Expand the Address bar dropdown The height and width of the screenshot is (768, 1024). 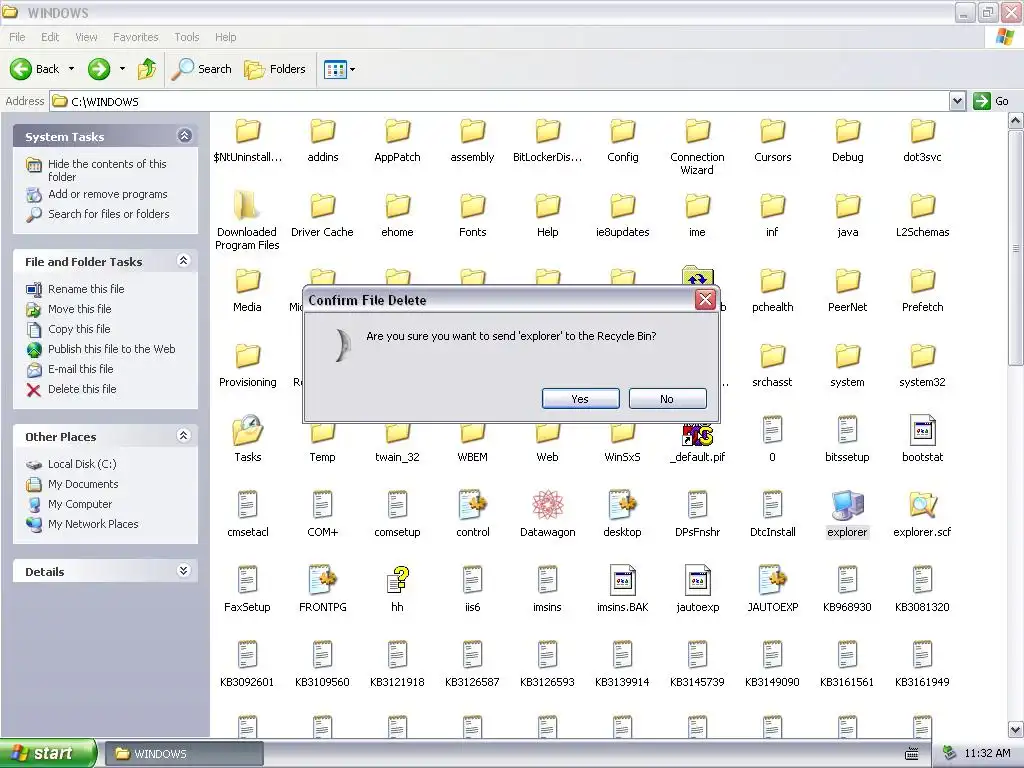click(x=957, y=101)
